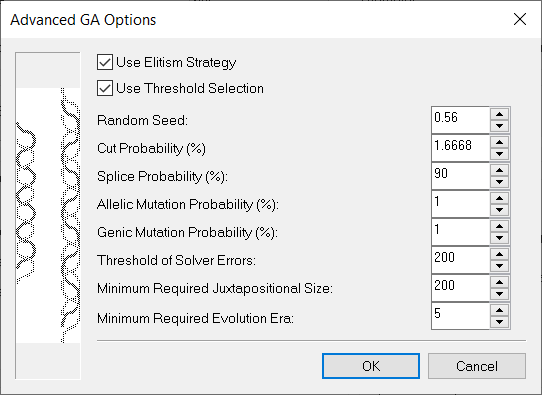This screenshot has width=542, height=395.
Task: Click the DNA helix illustration image
Action: pos(48,216)
